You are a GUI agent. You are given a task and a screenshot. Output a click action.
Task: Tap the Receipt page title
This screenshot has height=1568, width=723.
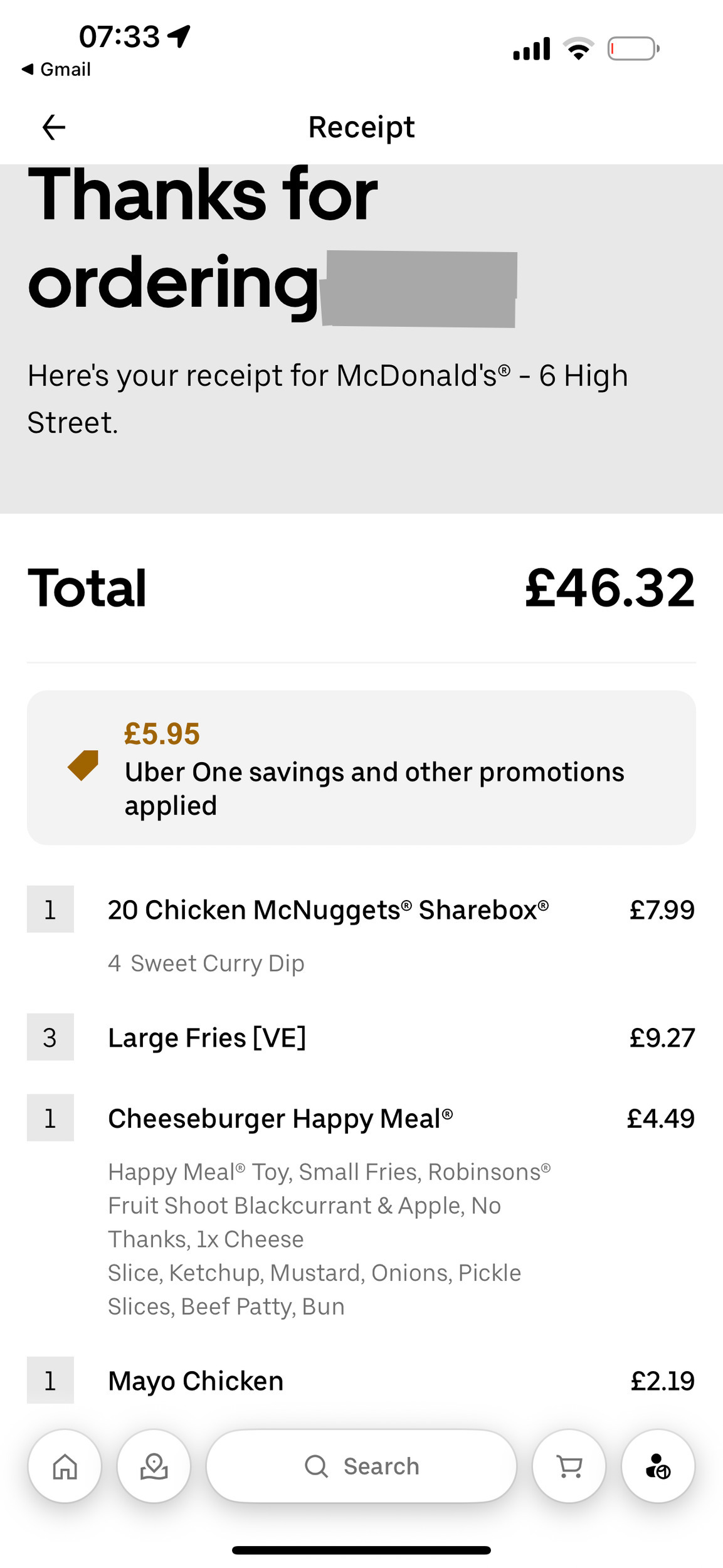pyautogui.click(x=361, y=127)
